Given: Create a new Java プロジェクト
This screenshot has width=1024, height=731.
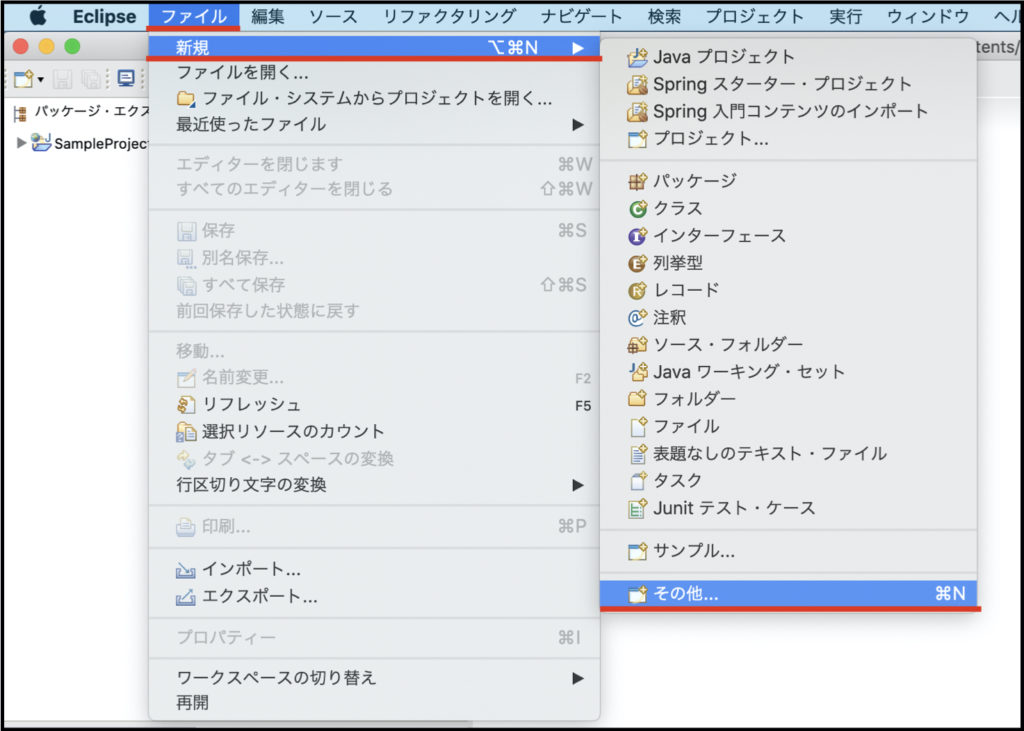Looking at the screenshot, I should coord(788,57).
